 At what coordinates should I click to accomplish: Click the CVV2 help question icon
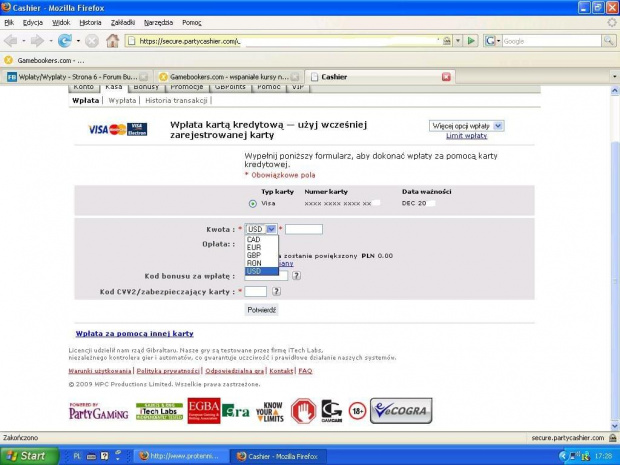point(276,291)
